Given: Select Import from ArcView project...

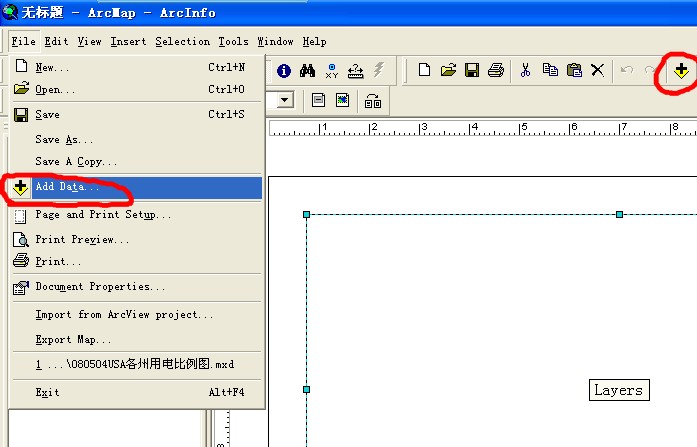Looking at the screenshot, I should point(136,315).
